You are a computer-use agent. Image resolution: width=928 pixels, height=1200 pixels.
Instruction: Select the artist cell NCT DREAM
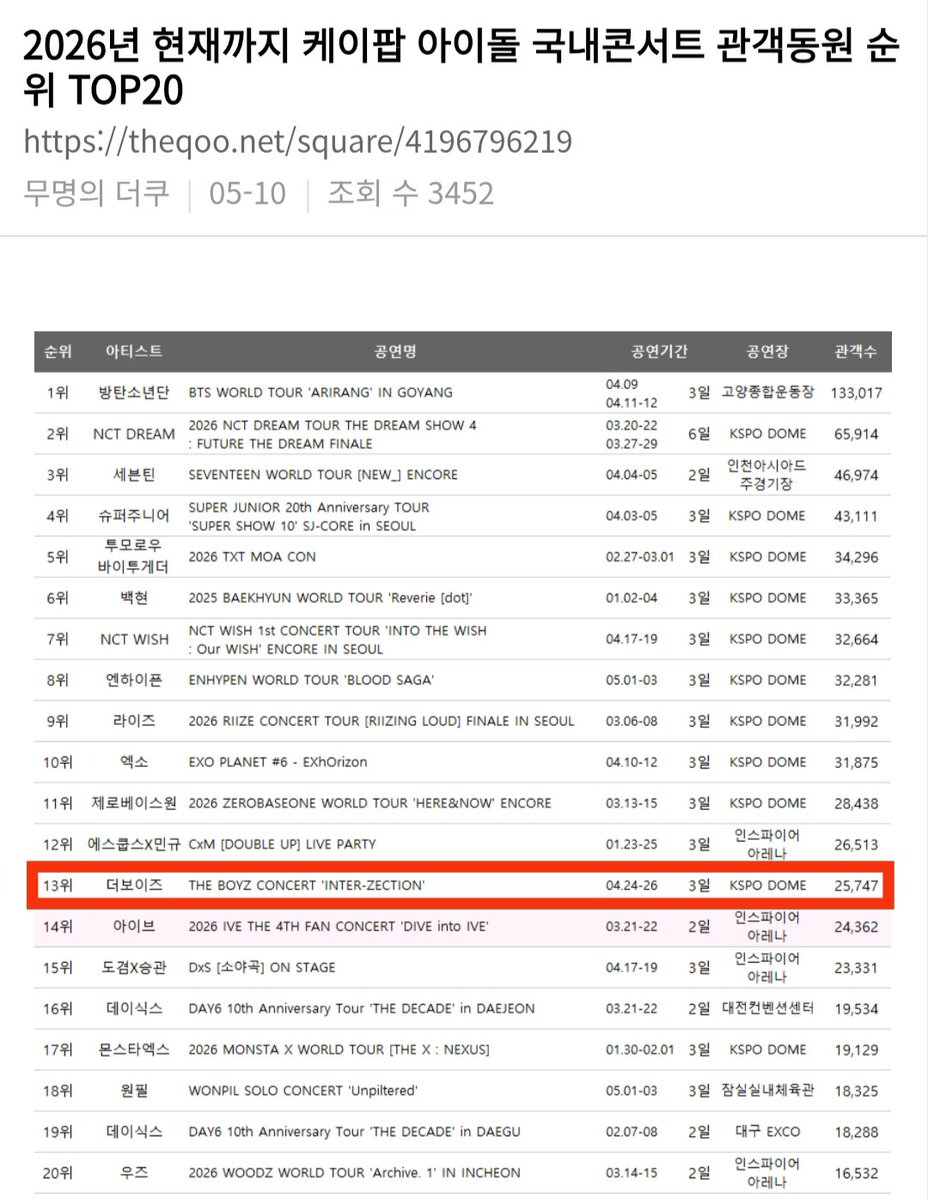pyautogui.click(x=134, y=434)
